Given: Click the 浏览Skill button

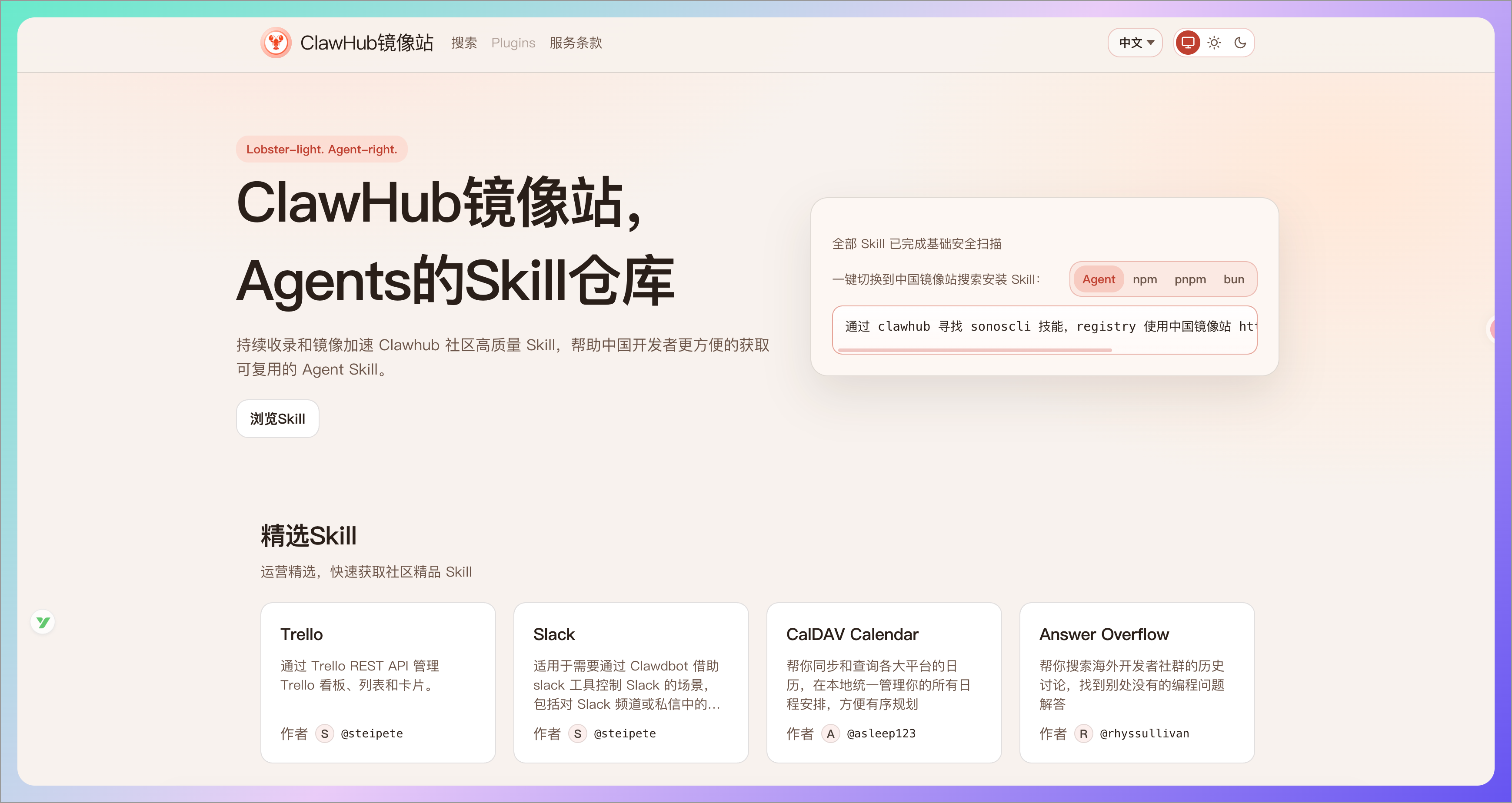Looking at the screenshot, I should click(x=278, y=418).
